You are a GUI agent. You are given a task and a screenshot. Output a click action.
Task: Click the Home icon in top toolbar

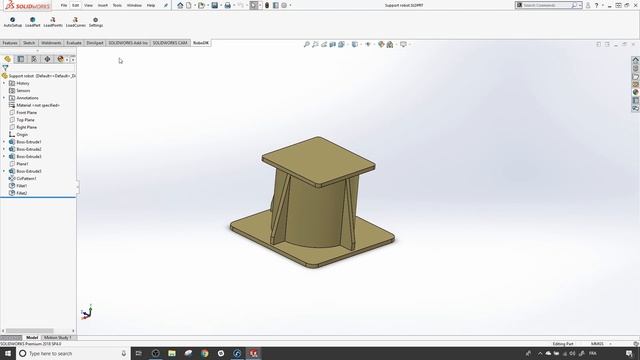tap(180, 5)
